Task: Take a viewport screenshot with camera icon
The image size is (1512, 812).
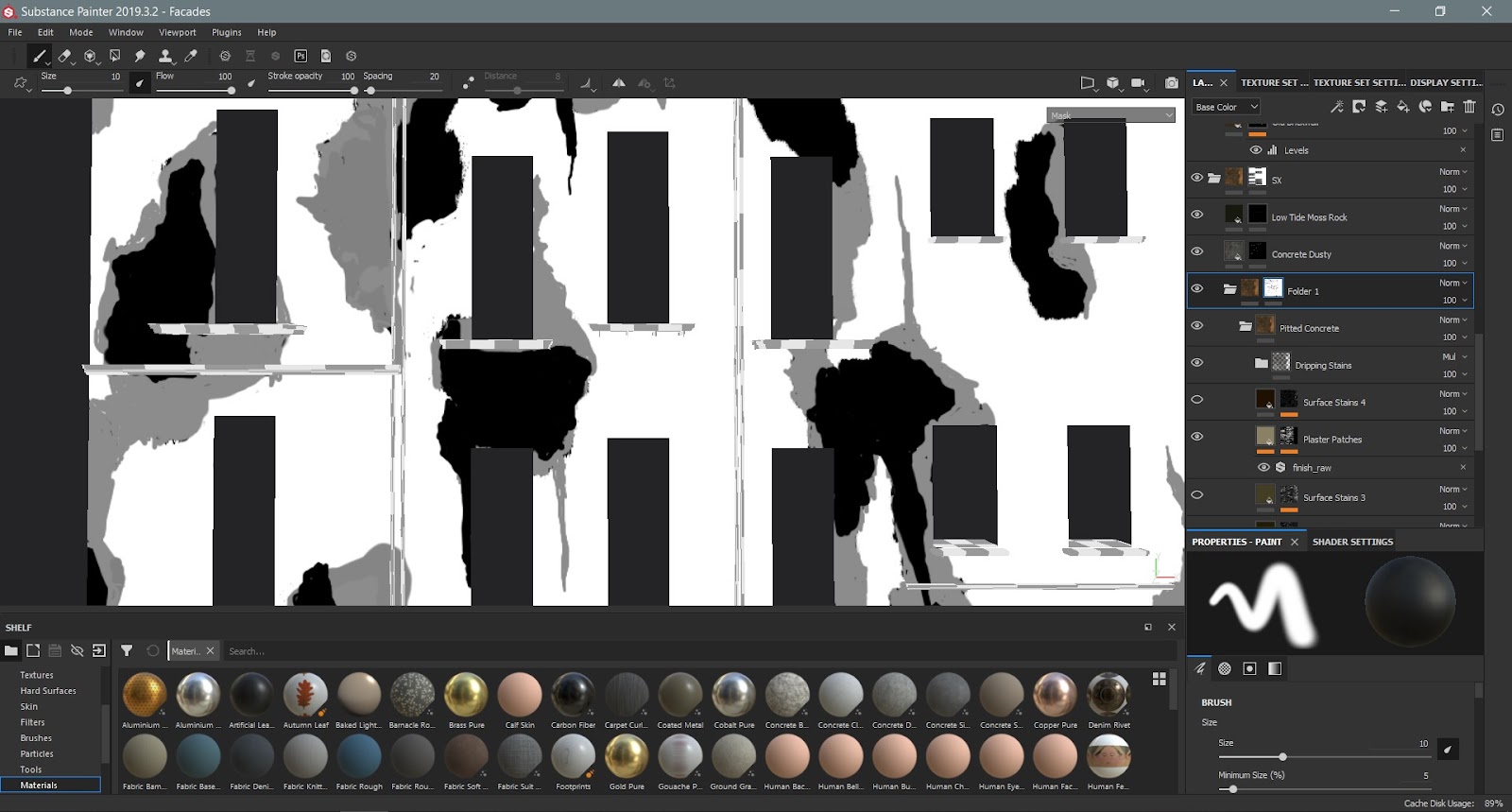Action: tap(1172, 83)
